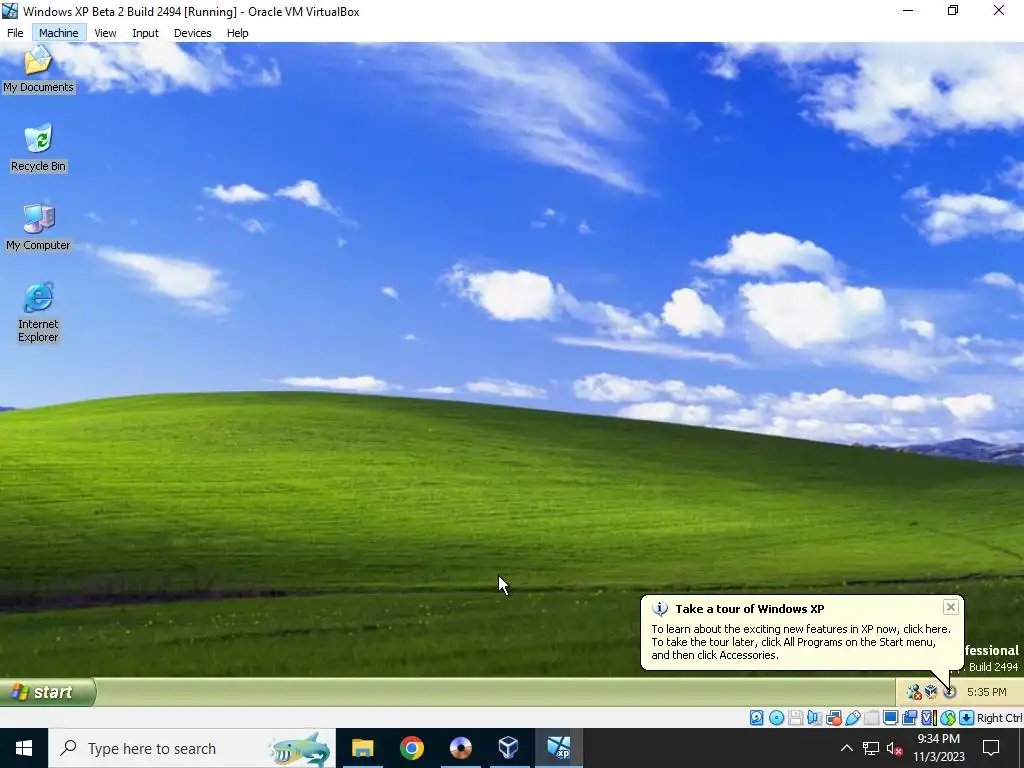This screenshot has width=1024, height=768.
Task: Click the keyboard capture arrow icon
Action: 967,718
